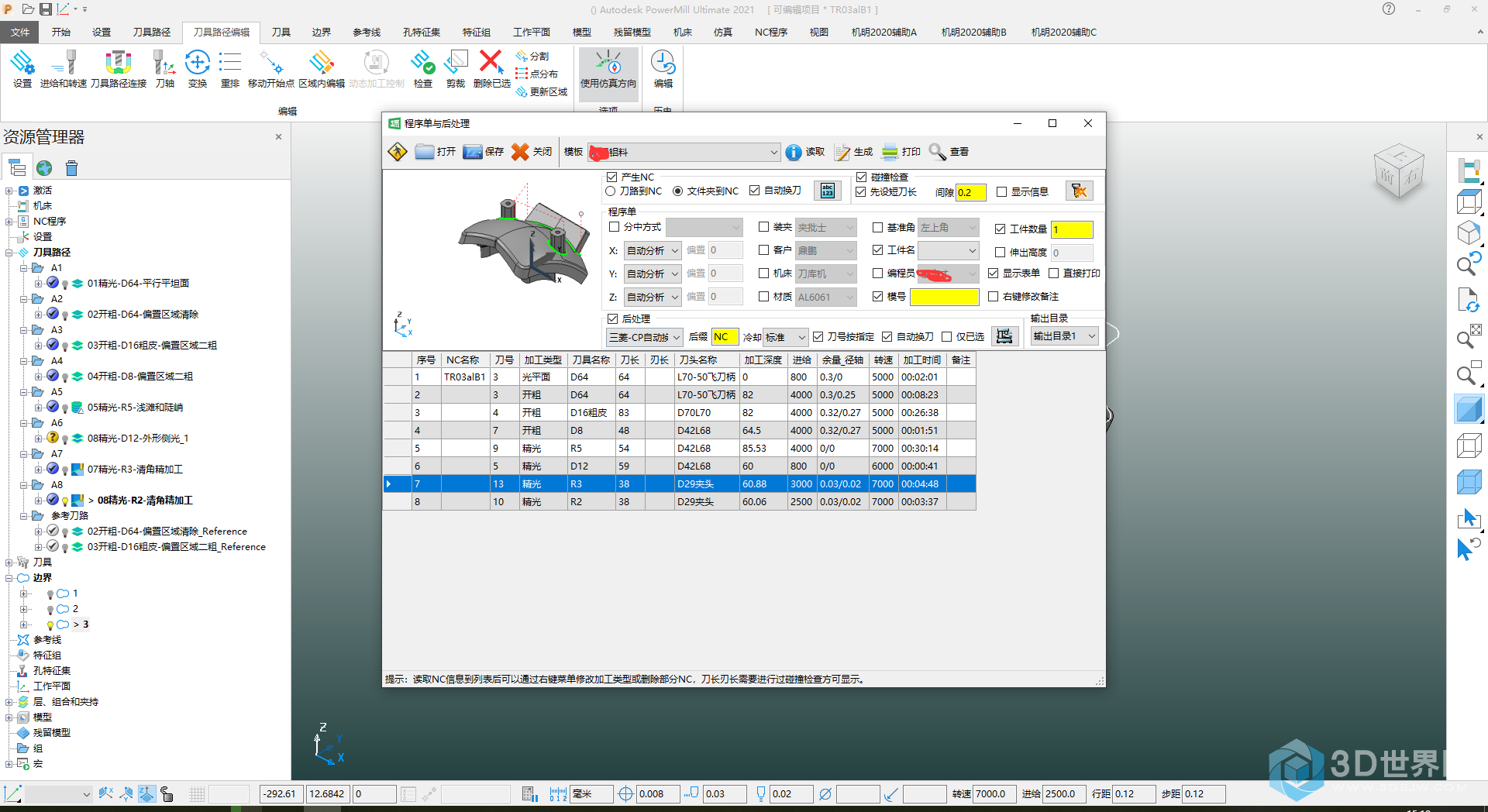Toggle the 工件数量 checkbox

pyautogui.click(x=1000, y=229)
